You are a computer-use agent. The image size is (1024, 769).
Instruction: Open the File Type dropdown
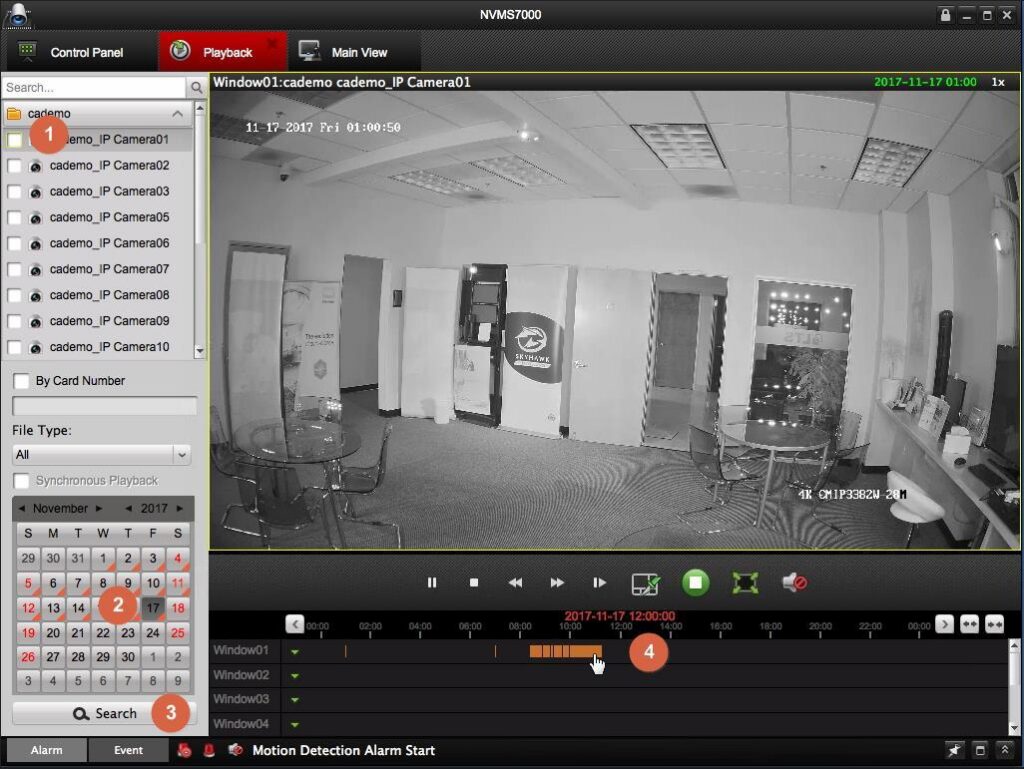102,454
